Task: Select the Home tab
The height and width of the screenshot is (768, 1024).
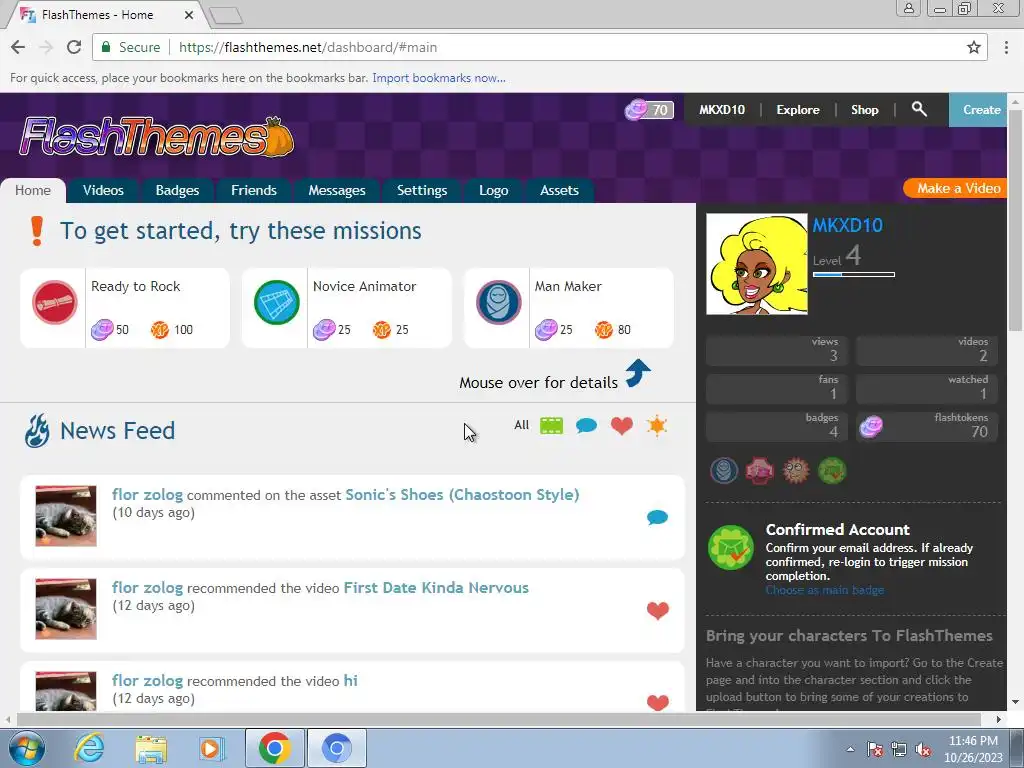Action: [33, 190]
